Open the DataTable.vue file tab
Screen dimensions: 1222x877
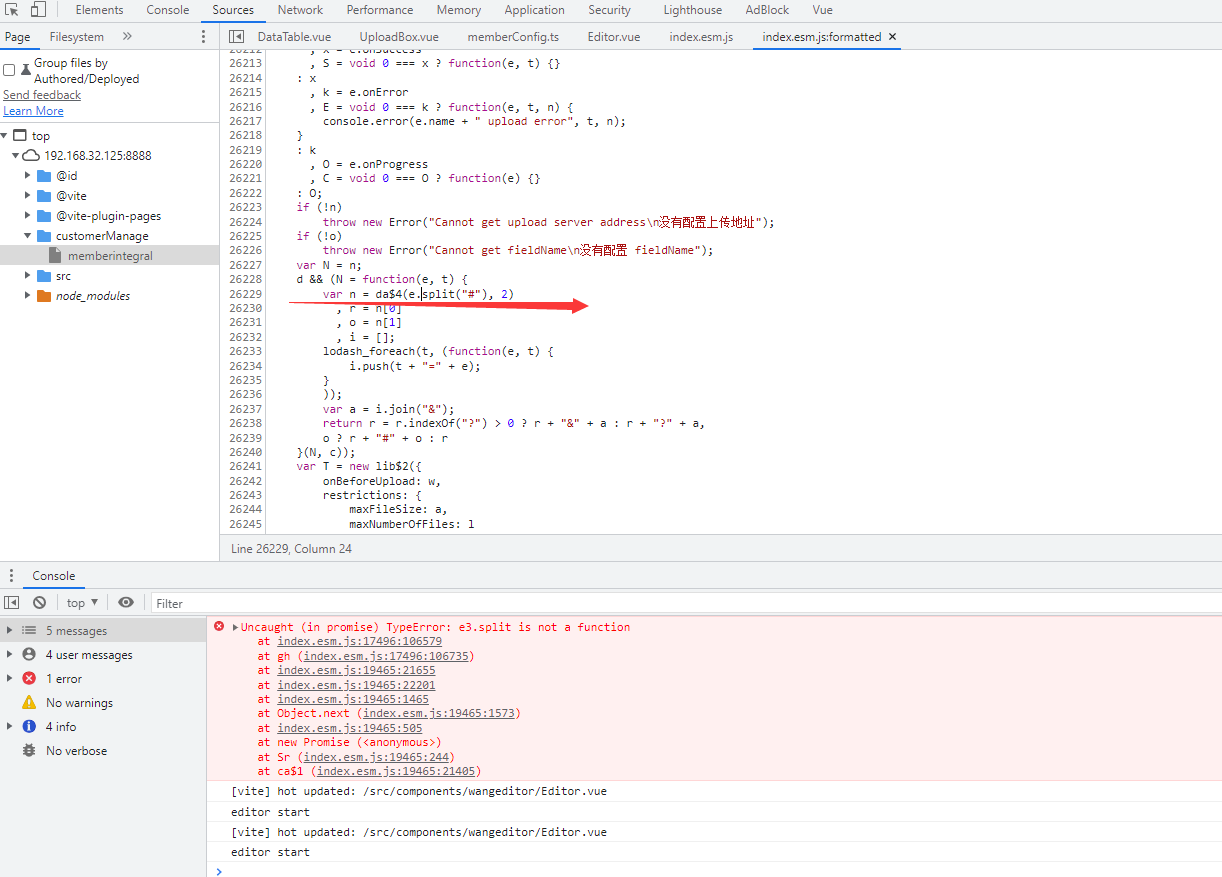[294, 37]
